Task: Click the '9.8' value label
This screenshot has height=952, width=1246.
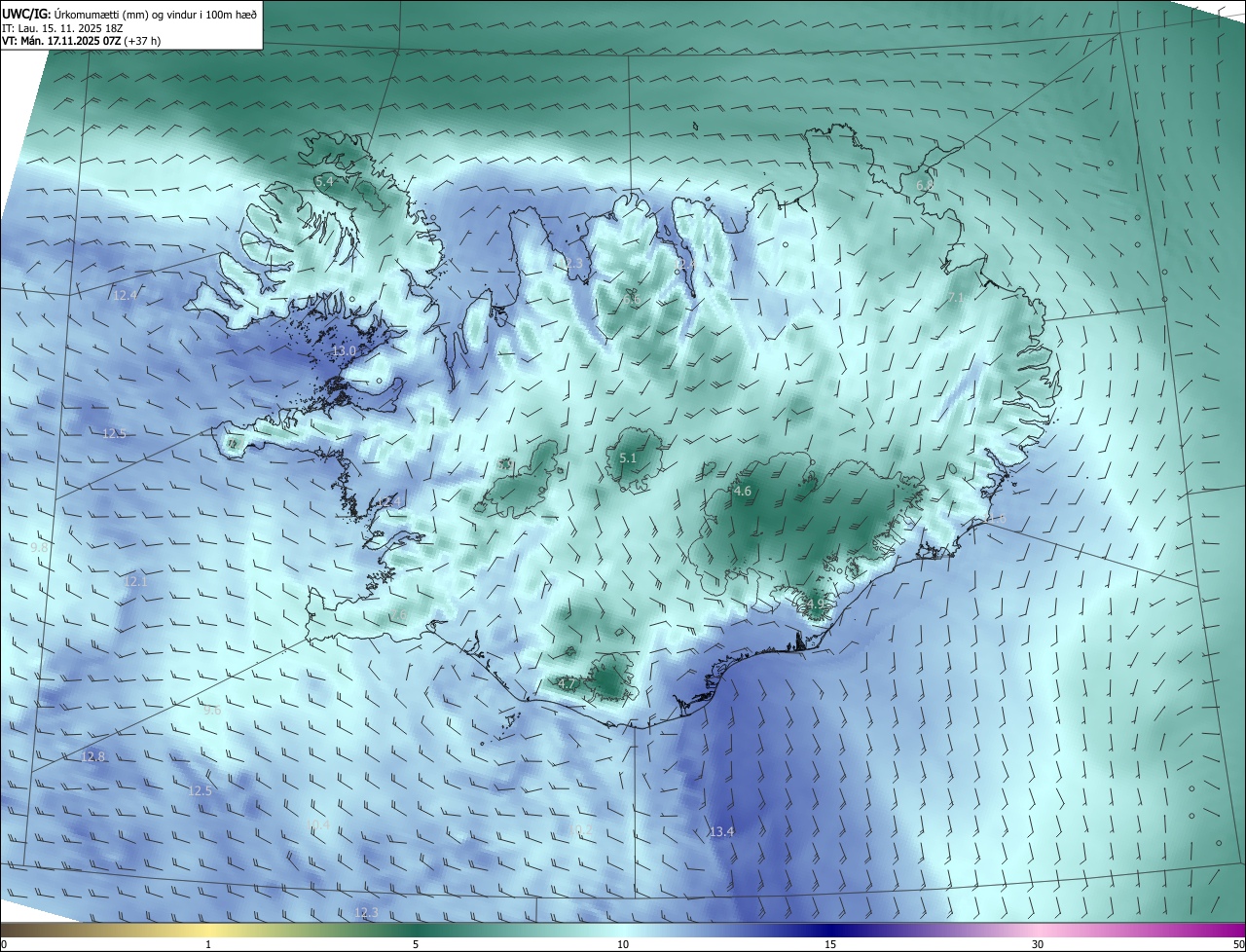Action: click(39, 548)
